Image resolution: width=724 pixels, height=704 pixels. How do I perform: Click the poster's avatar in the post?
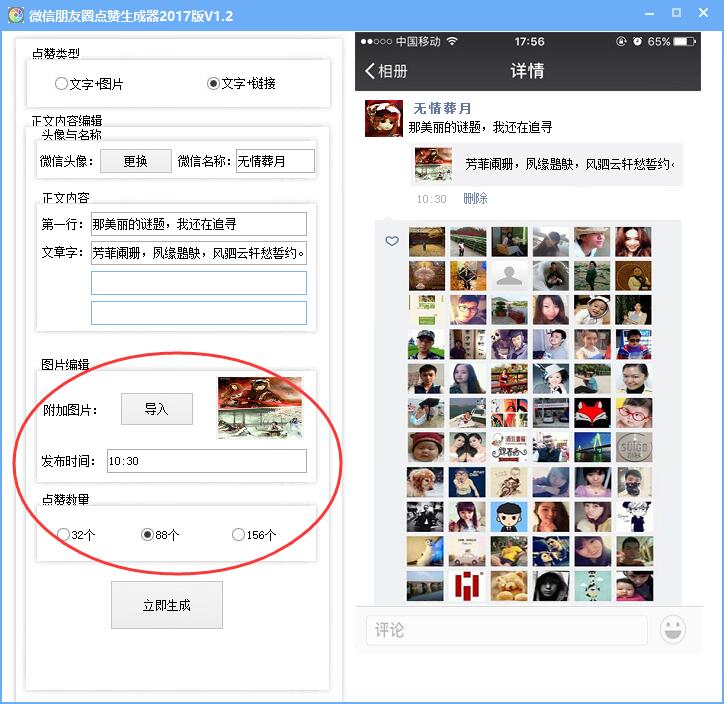(x=384, y=118)
